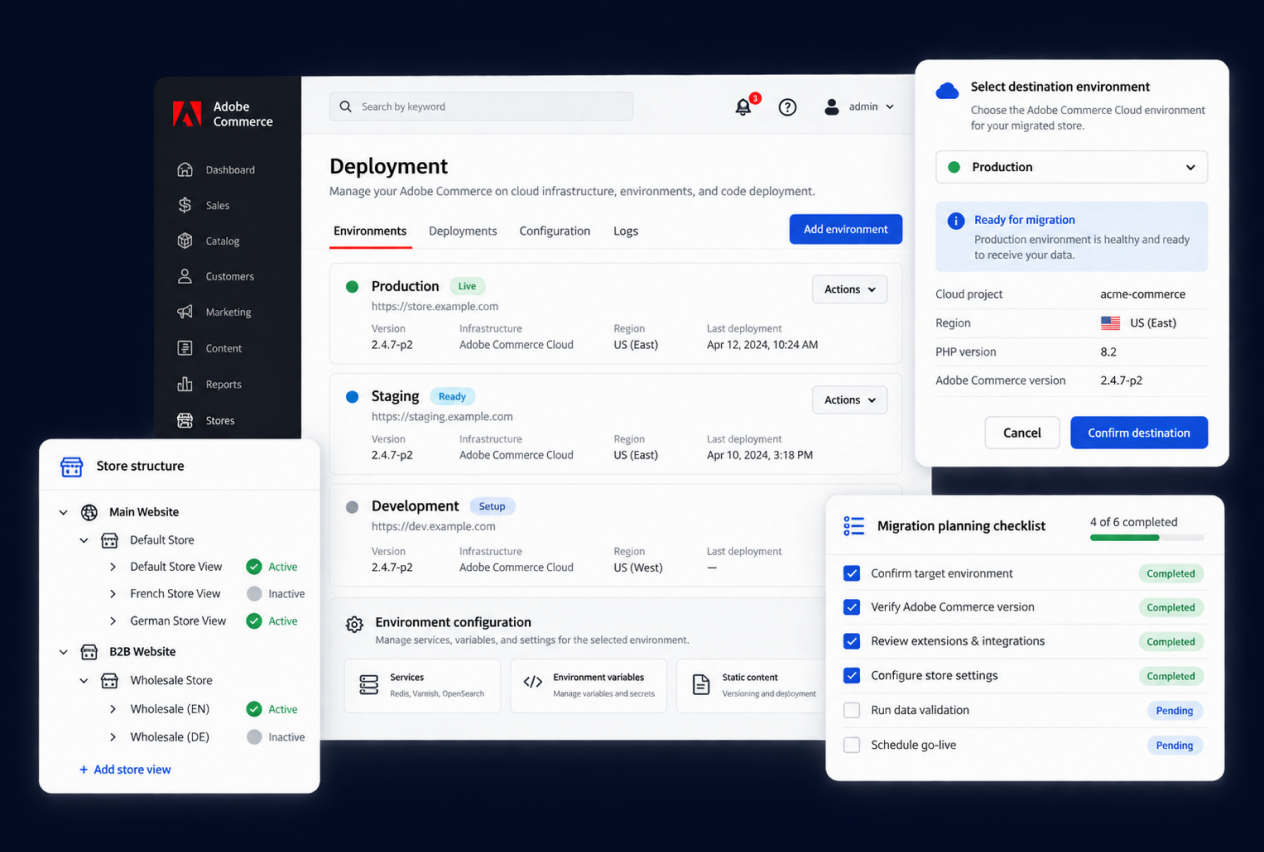Click the Search by keyword field
This screenshot has width=1264, height=852.
pos(481,107)
